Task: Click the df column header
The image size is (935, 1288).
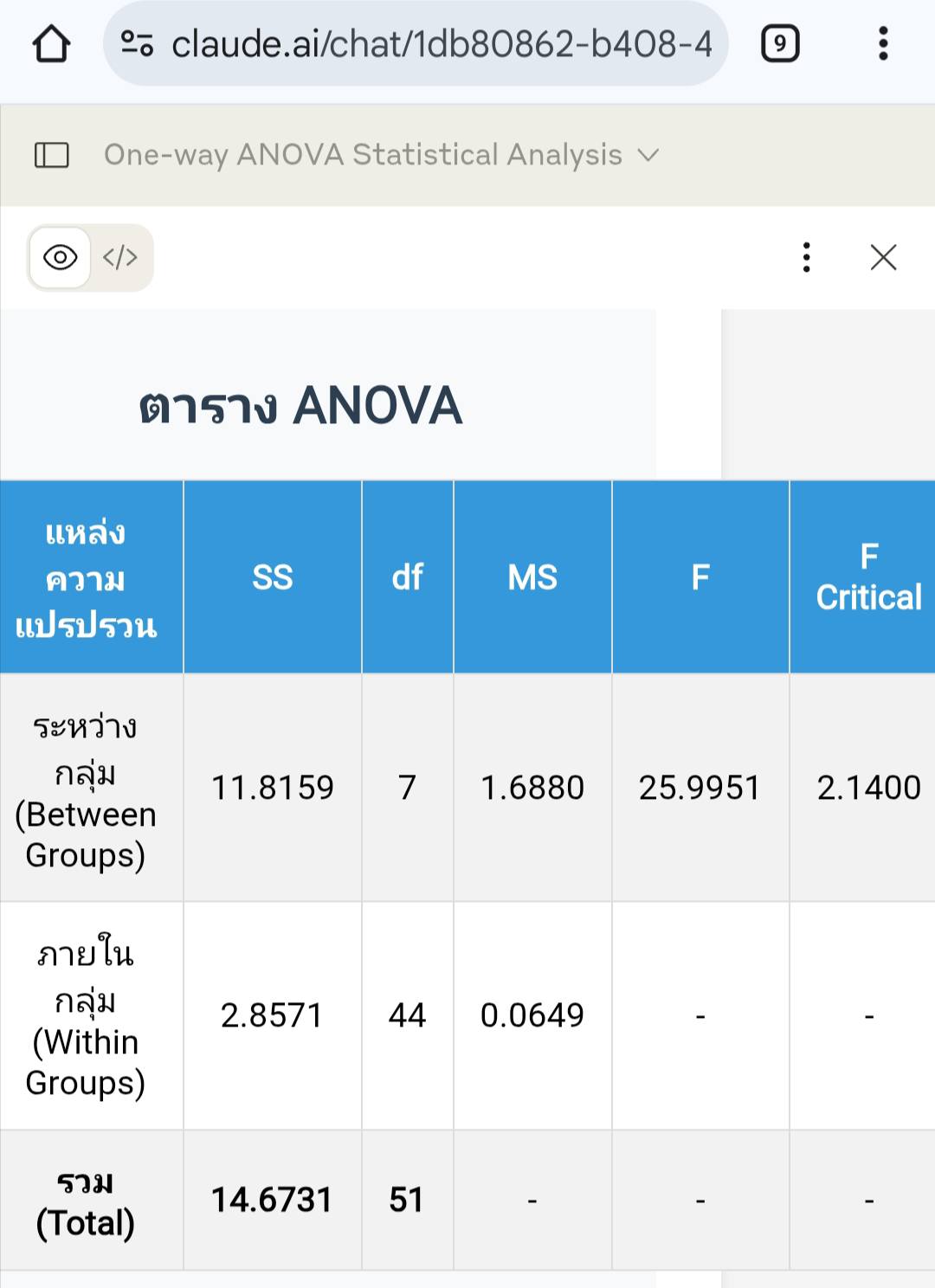Action: pos(407,577)
